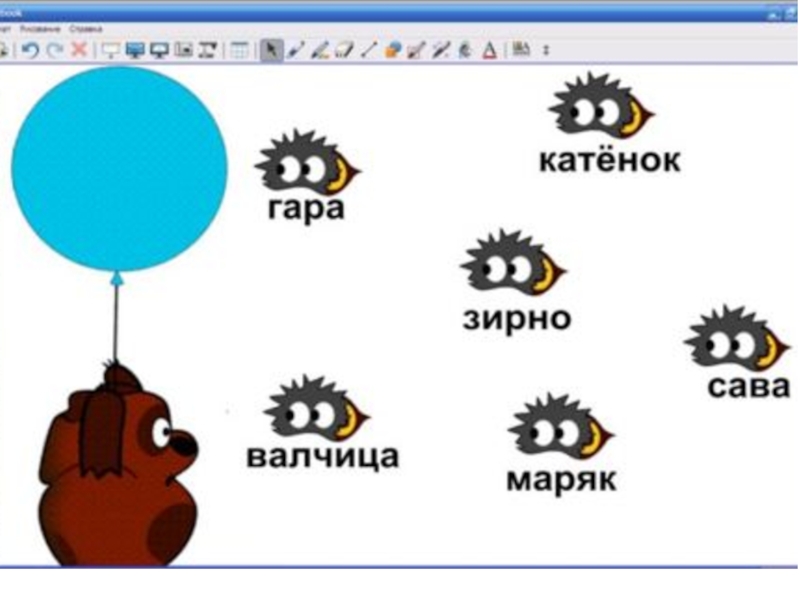The image size is (800, 600).
Task: Open the Рисование menu
Action: click(x=40, y=29)
